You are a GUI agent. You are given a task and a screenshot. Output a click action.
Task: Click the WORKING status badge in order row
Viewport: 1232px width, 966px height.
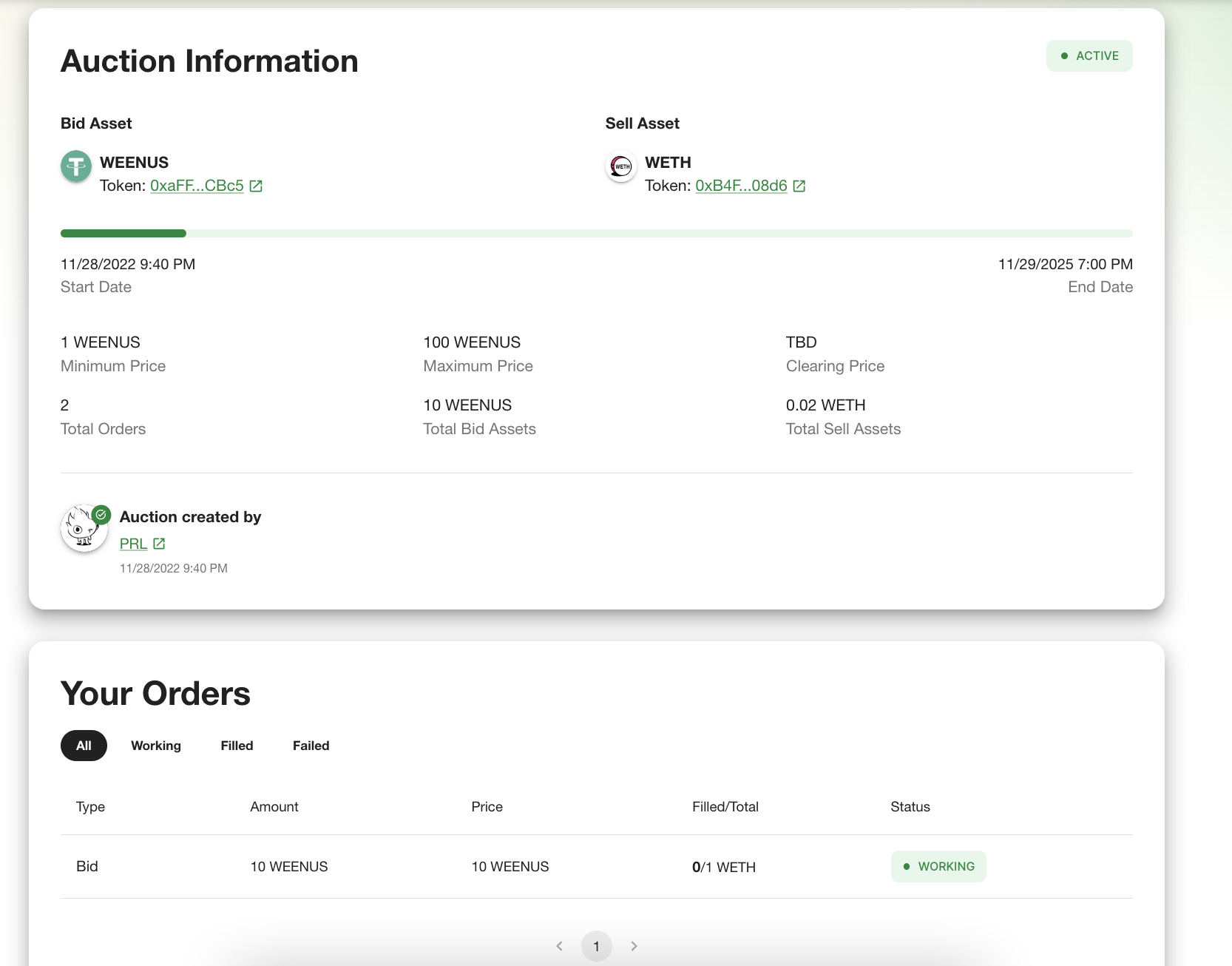938,867
